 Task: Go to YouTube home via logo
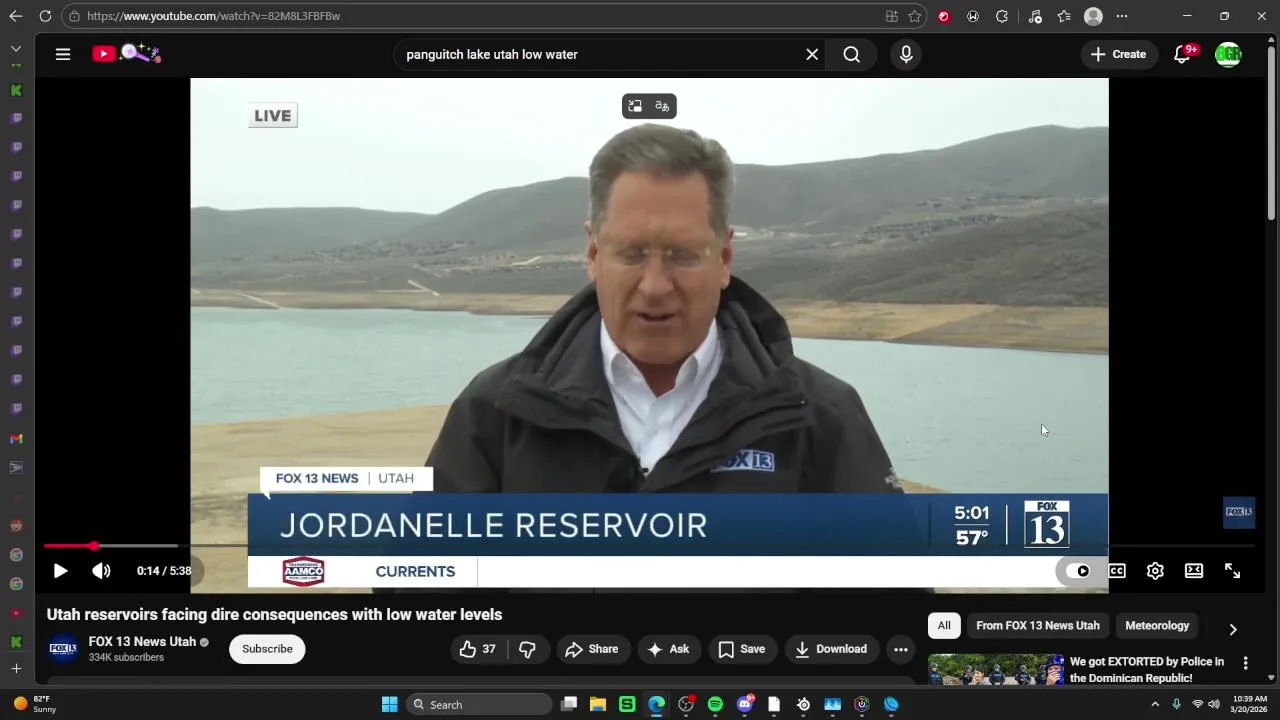pos(127,54)
